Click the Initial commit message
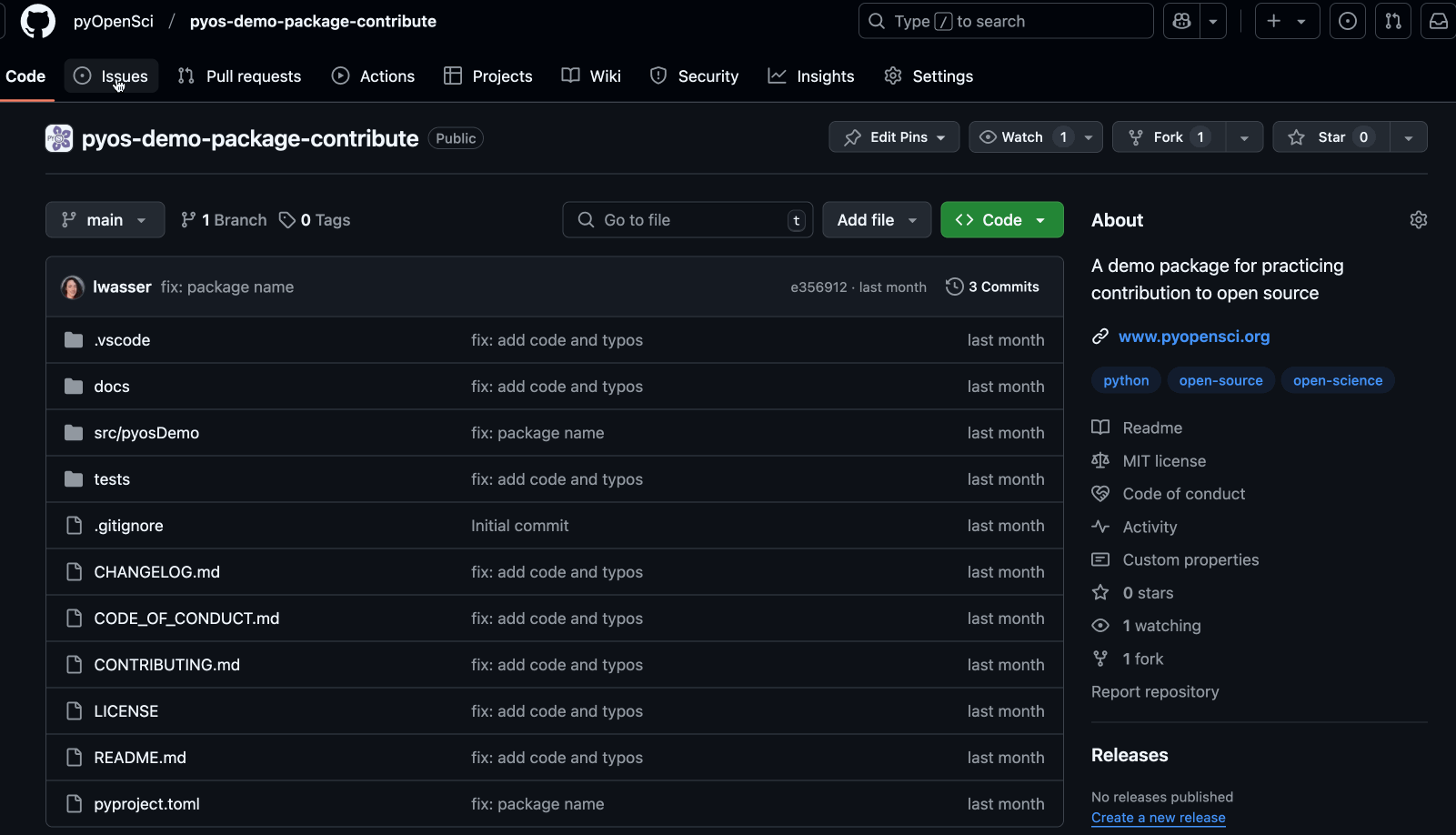 coord(519,526)
